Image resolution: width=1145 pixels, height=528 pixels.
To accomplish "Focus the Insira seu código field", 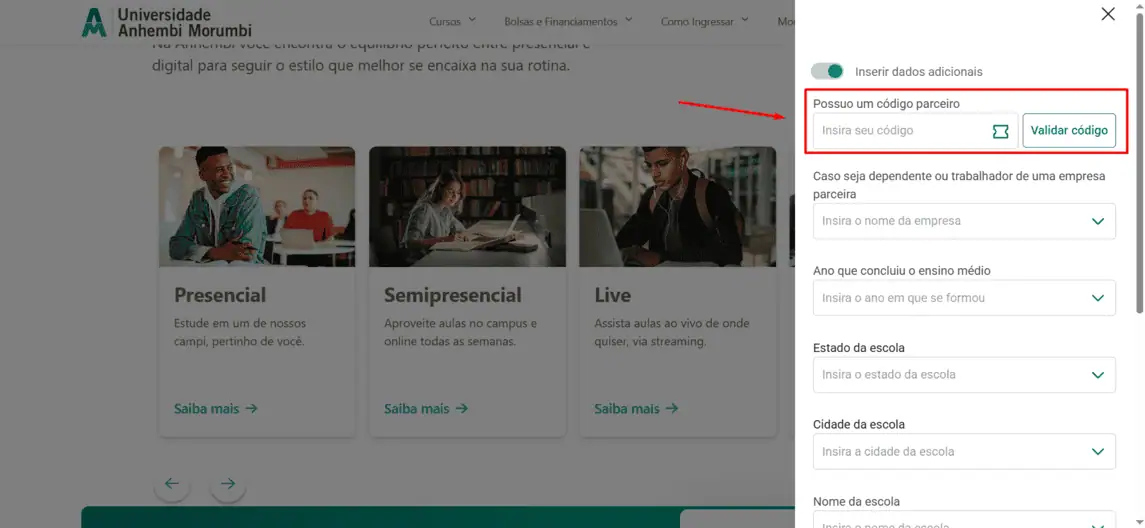I will coord(916,131).
